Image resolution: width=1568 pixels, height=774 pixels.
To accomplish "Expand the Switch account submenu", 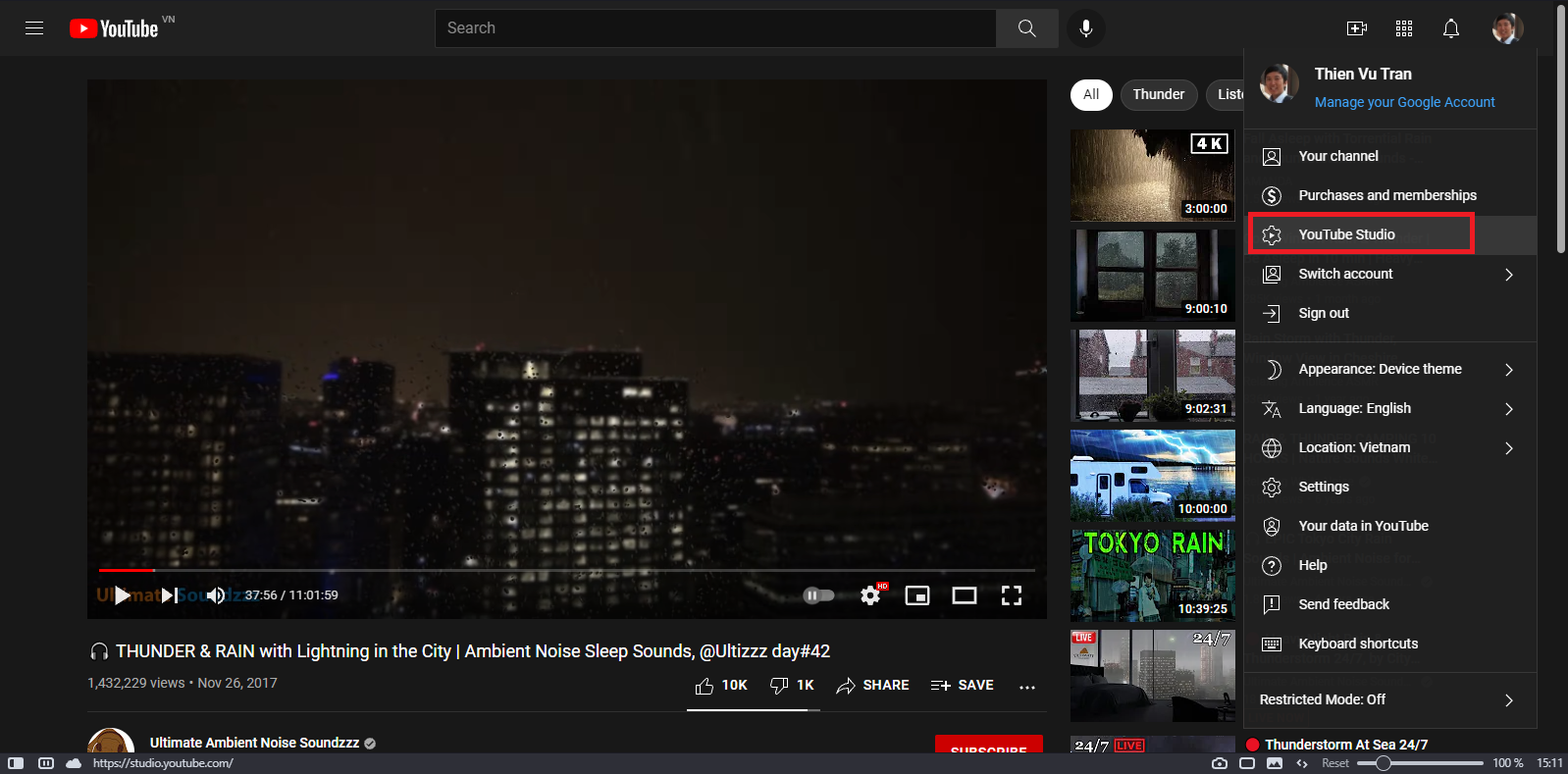I will click(1391, 274).
